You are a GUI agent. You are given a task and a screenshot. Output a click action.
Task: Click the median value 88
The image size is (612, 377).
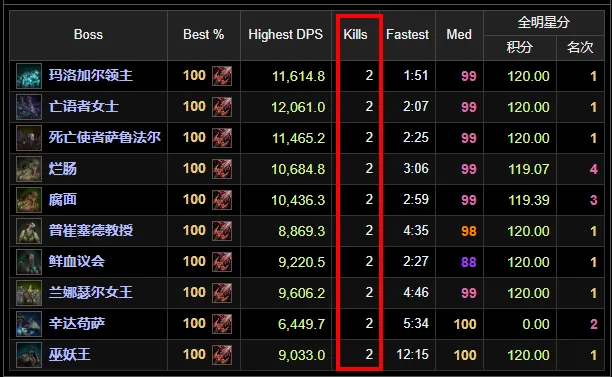tap(469, 262)
